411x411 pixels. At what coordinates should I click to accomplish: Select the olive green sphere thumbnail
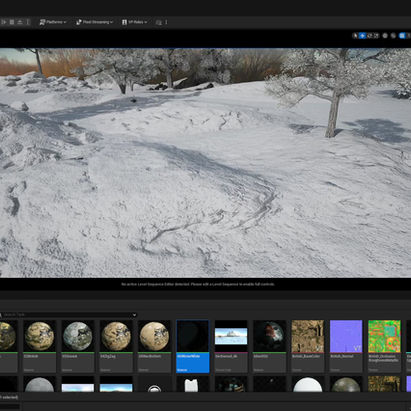[x=346, y=384]
